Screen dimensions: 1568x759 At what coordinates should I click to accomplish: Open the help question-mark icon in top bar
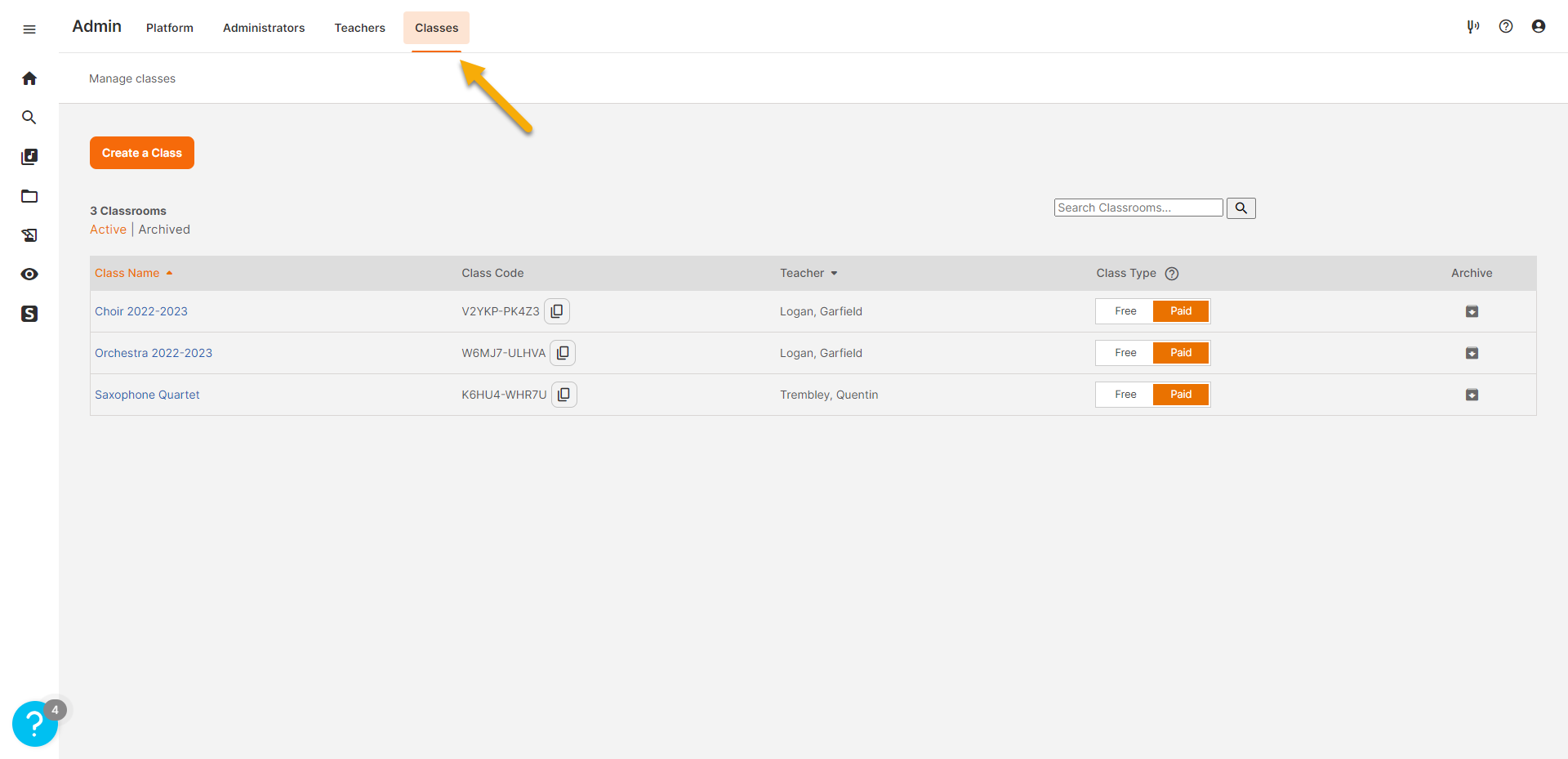[1506, 26]
